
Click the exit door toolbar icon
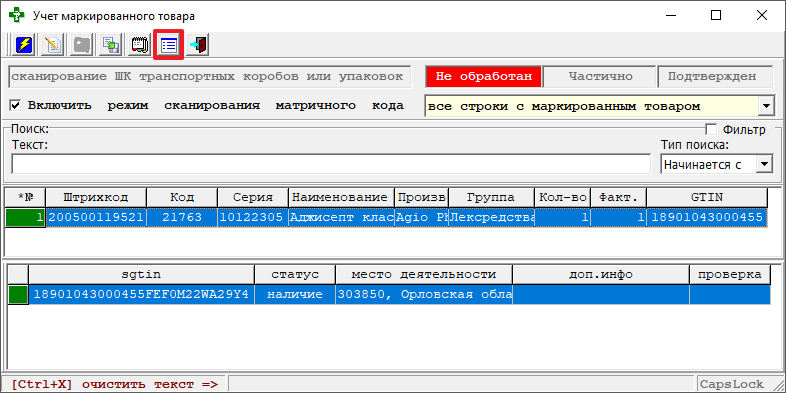pos(198,45)
